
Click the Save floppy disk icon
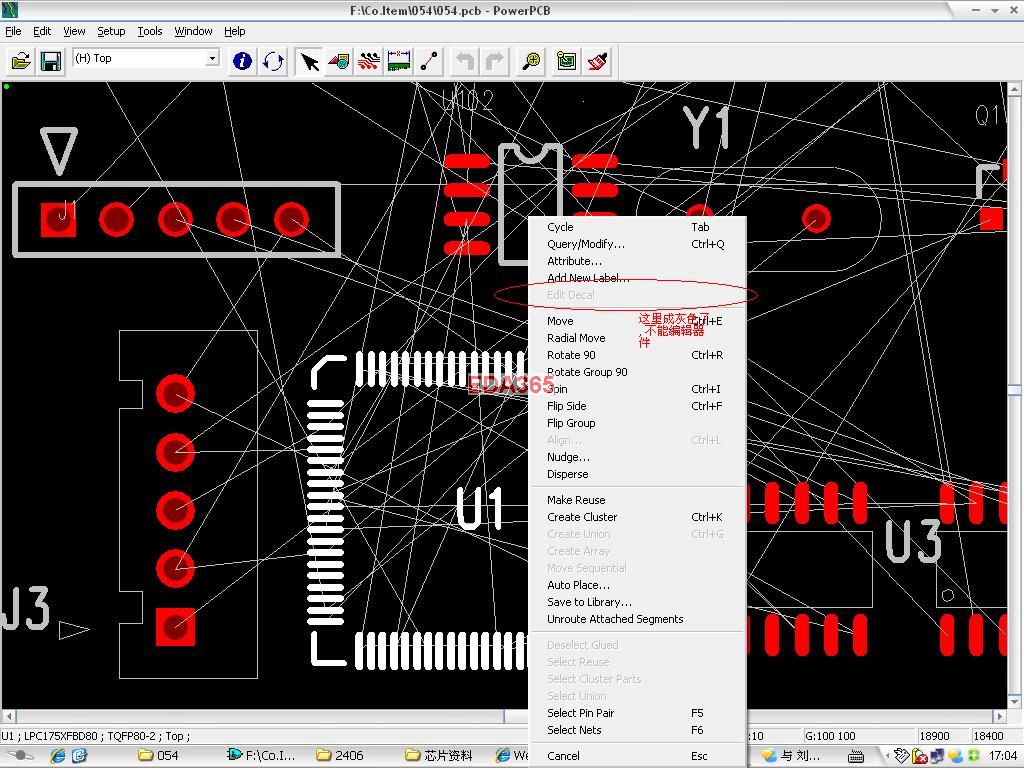pyautogui.click(x=51, y=61)
